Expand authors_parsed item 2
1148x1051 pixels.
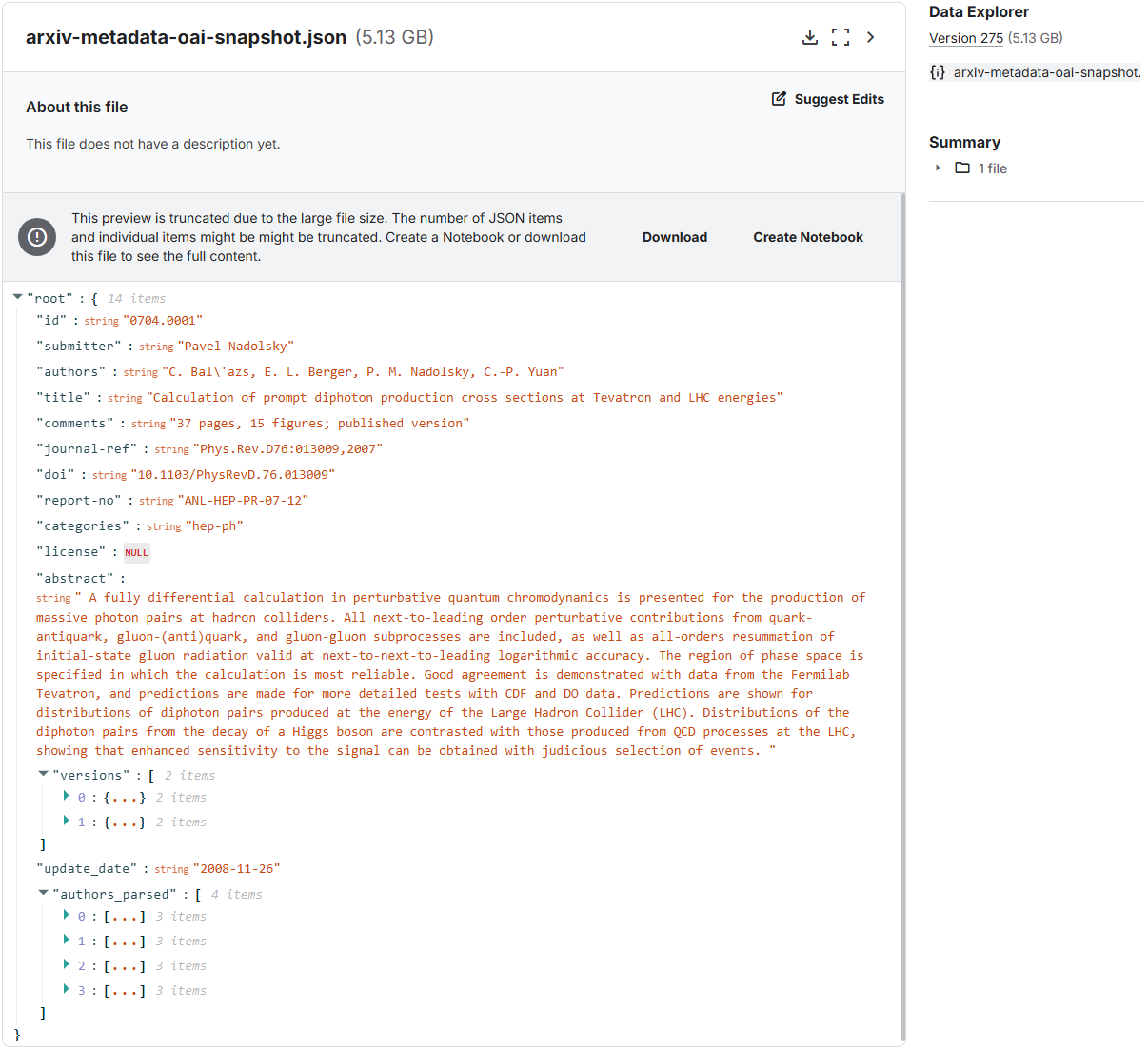click(66, 964)
